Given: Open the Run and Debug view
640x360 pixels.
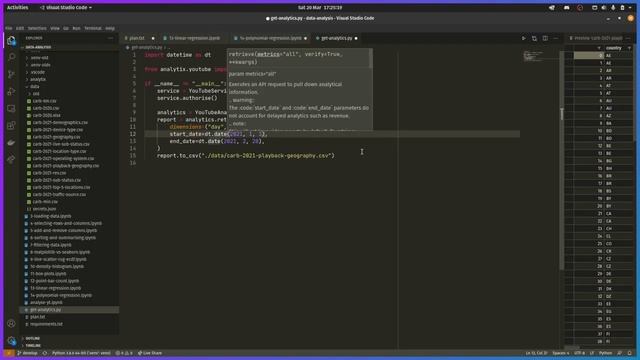Looking at the screenshot, I should [11, 91].
